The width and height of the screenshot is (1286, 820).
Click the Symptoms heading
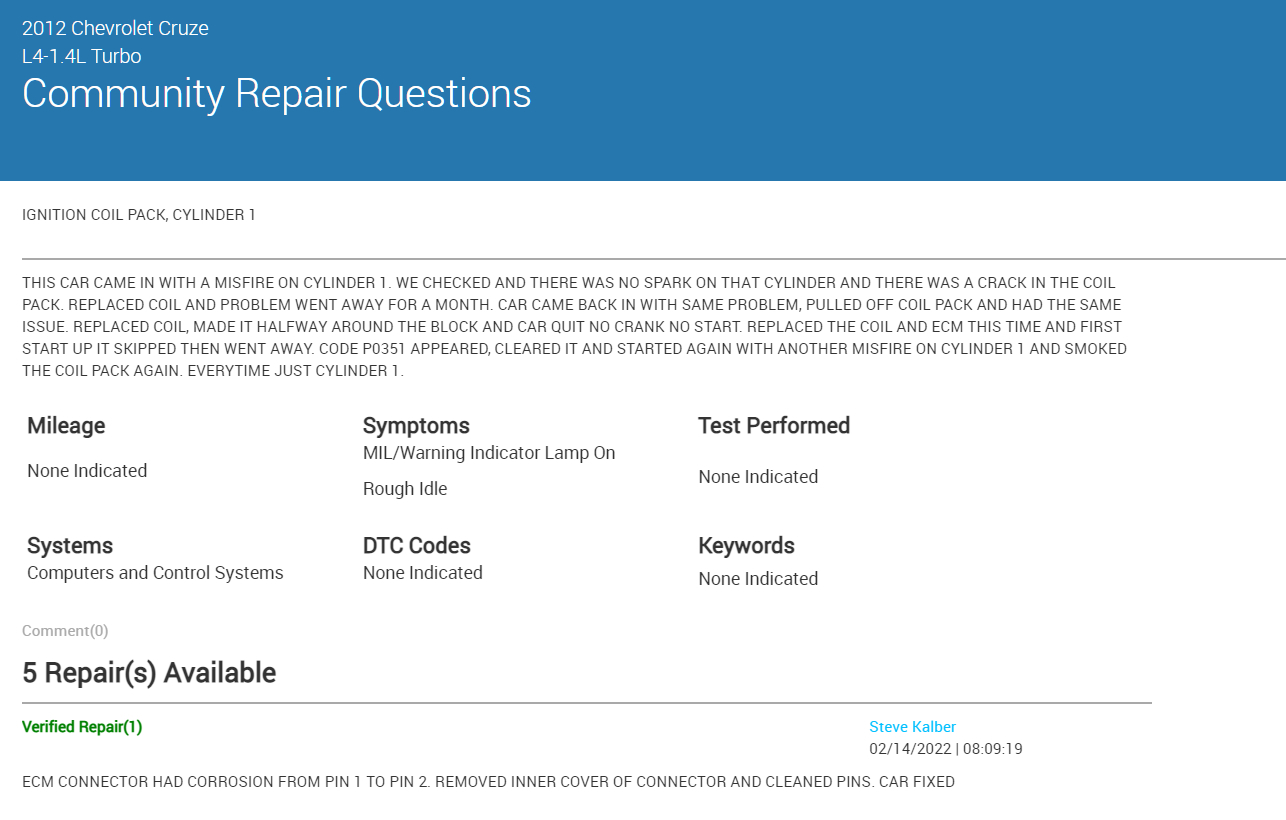point(416,426)
